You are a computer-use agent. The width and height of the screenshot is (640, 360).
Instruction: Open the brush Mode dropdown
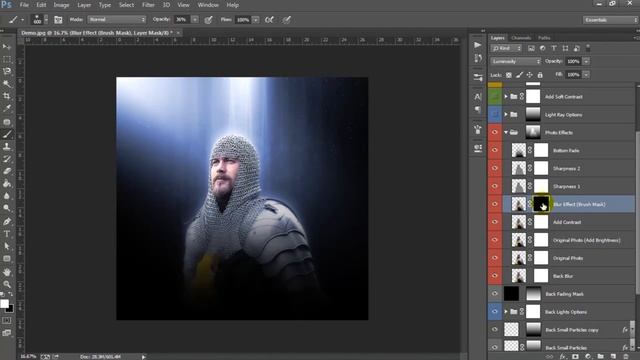(x=117, y=20)
